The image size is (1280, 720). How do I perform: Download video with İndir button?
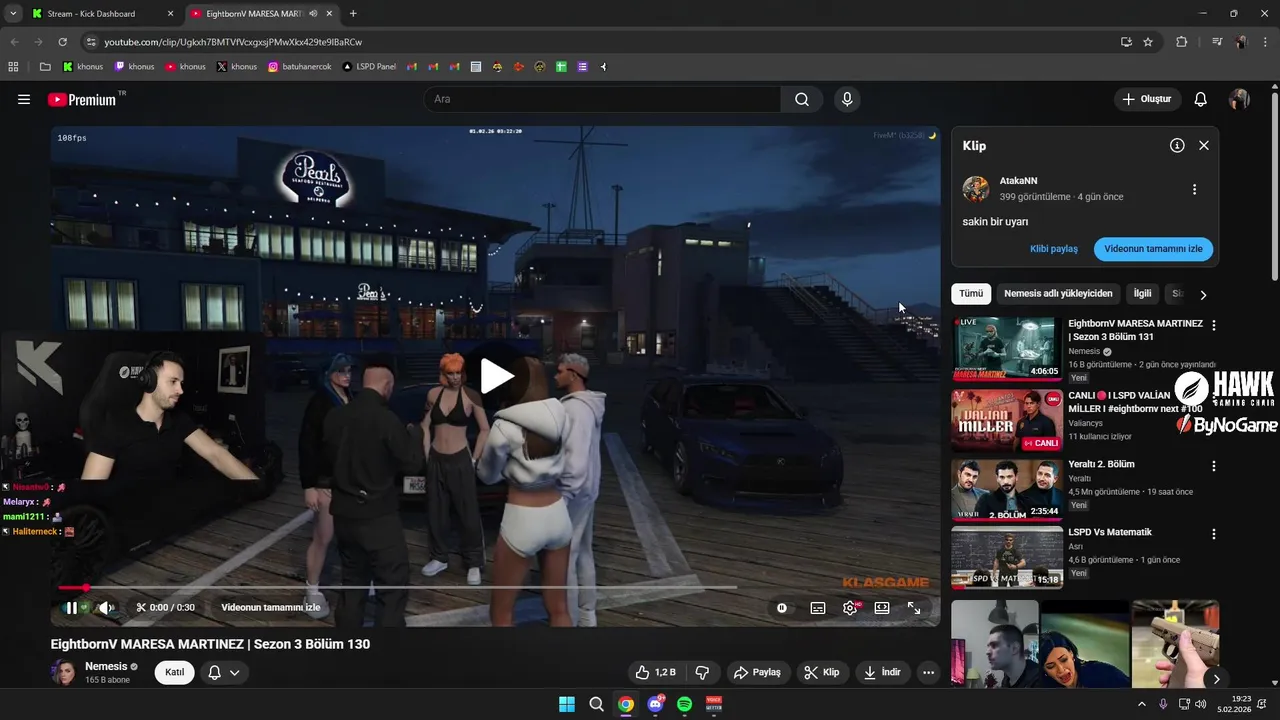(883, 672)
